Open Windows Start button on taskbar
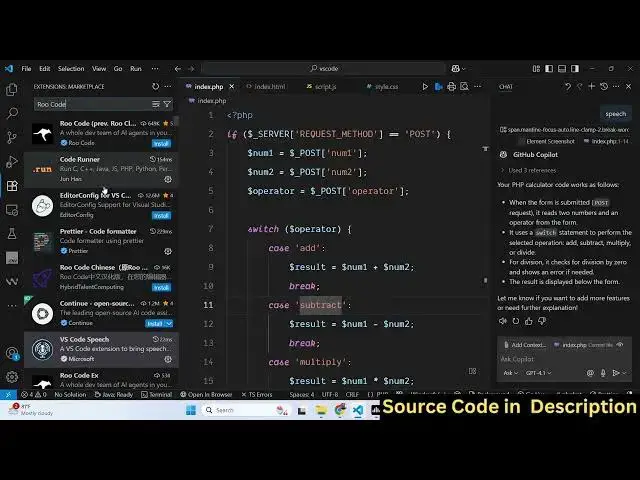This screenshot has height=480, width=640. [191, 410]
